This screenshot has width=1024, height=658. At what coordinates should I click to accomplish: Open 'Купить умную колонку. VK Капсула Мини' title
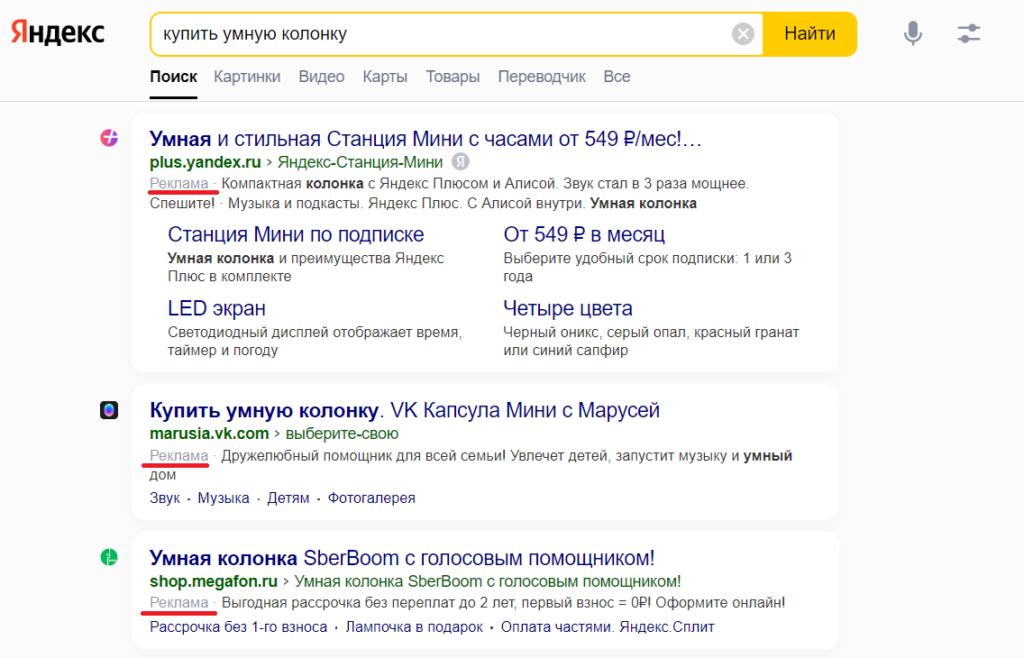tap(405, 410)
